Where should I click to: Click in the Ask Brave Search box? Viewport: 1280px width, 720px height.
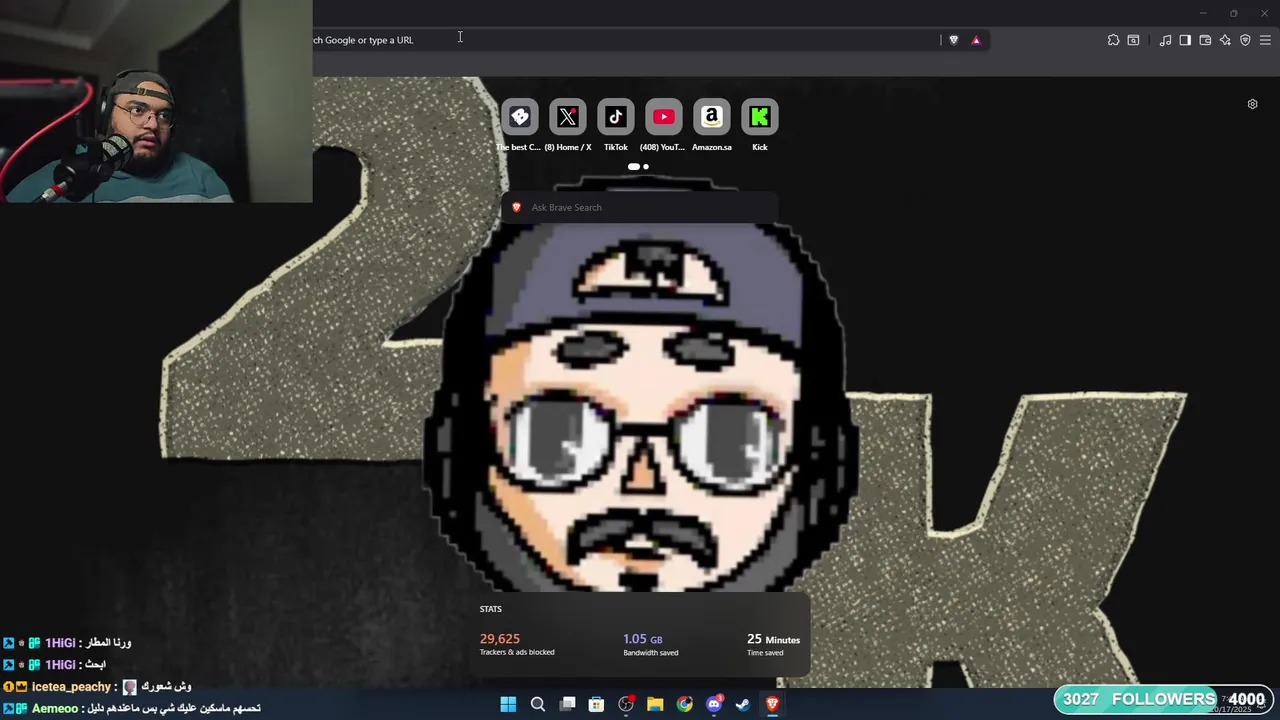[x=639, y=207]
